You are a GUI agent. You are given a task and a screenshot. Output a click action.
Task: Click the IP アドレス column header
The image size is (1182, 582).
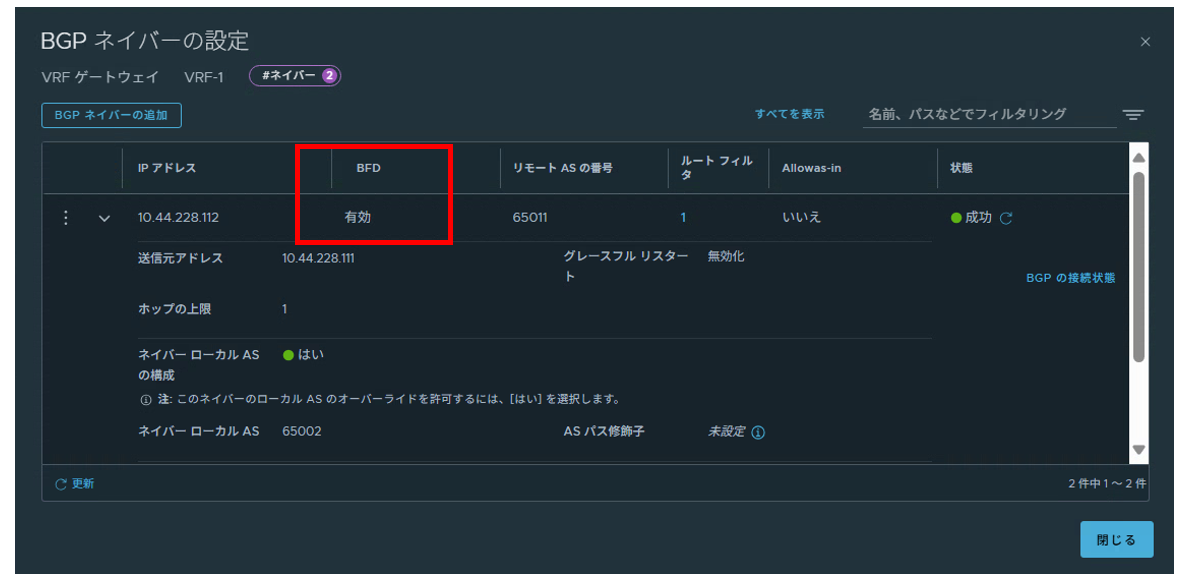(x=167, y=168)
